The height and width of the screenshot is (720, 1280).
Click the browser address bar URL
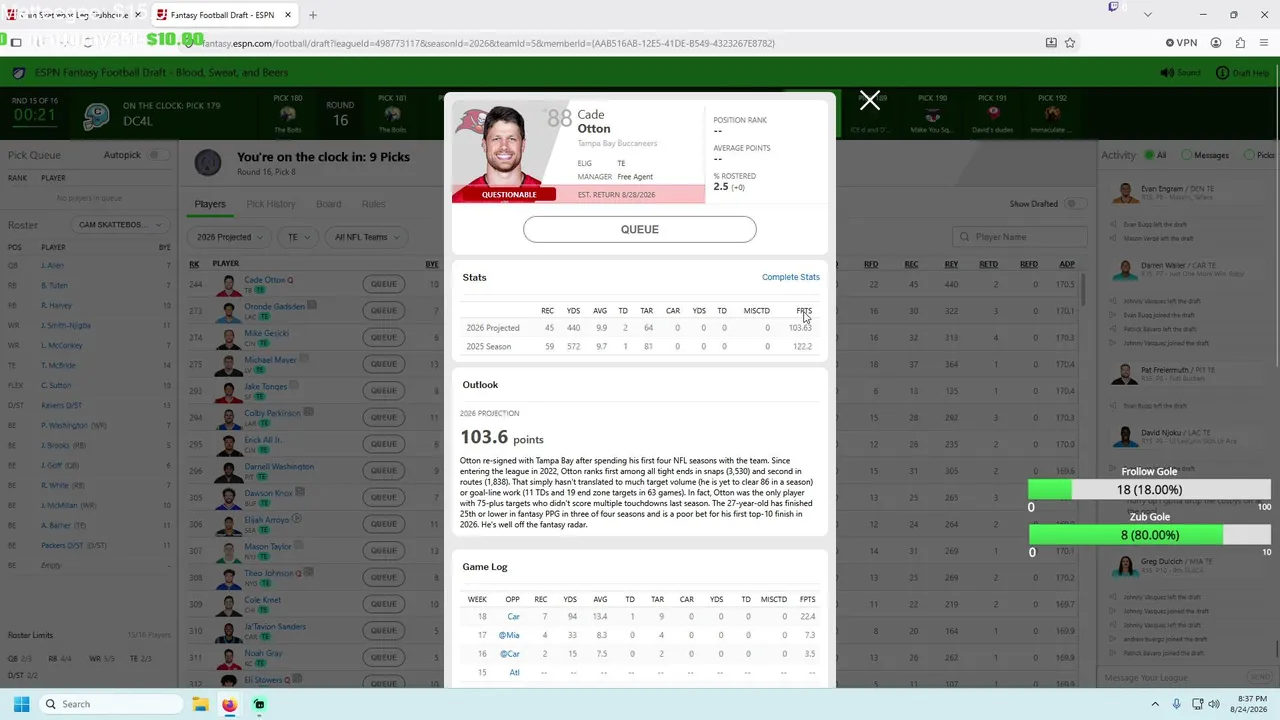[488, 43]
